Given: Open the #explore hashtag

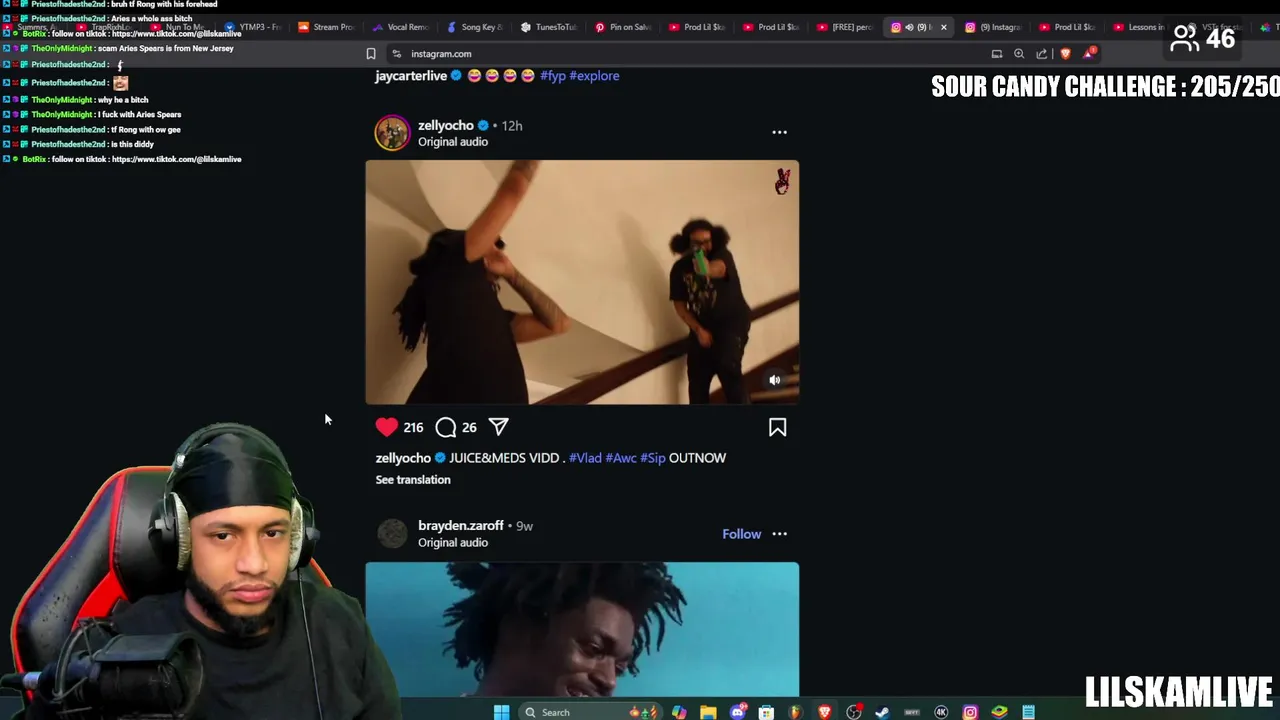Looking at the screenshot, I should (594, 76).
